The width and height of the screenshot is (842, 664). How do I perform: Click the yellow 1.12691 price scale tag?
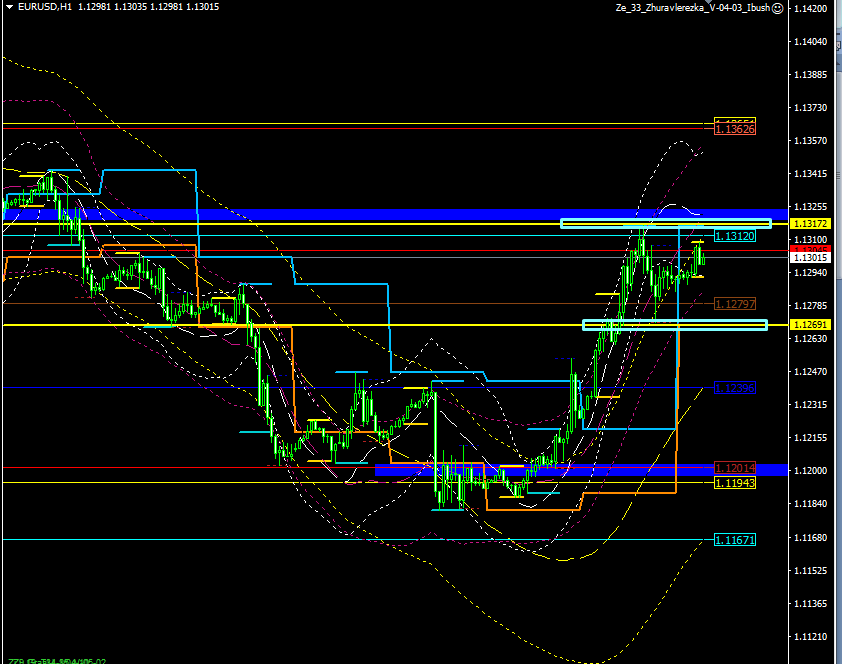(x=810, y=325)
